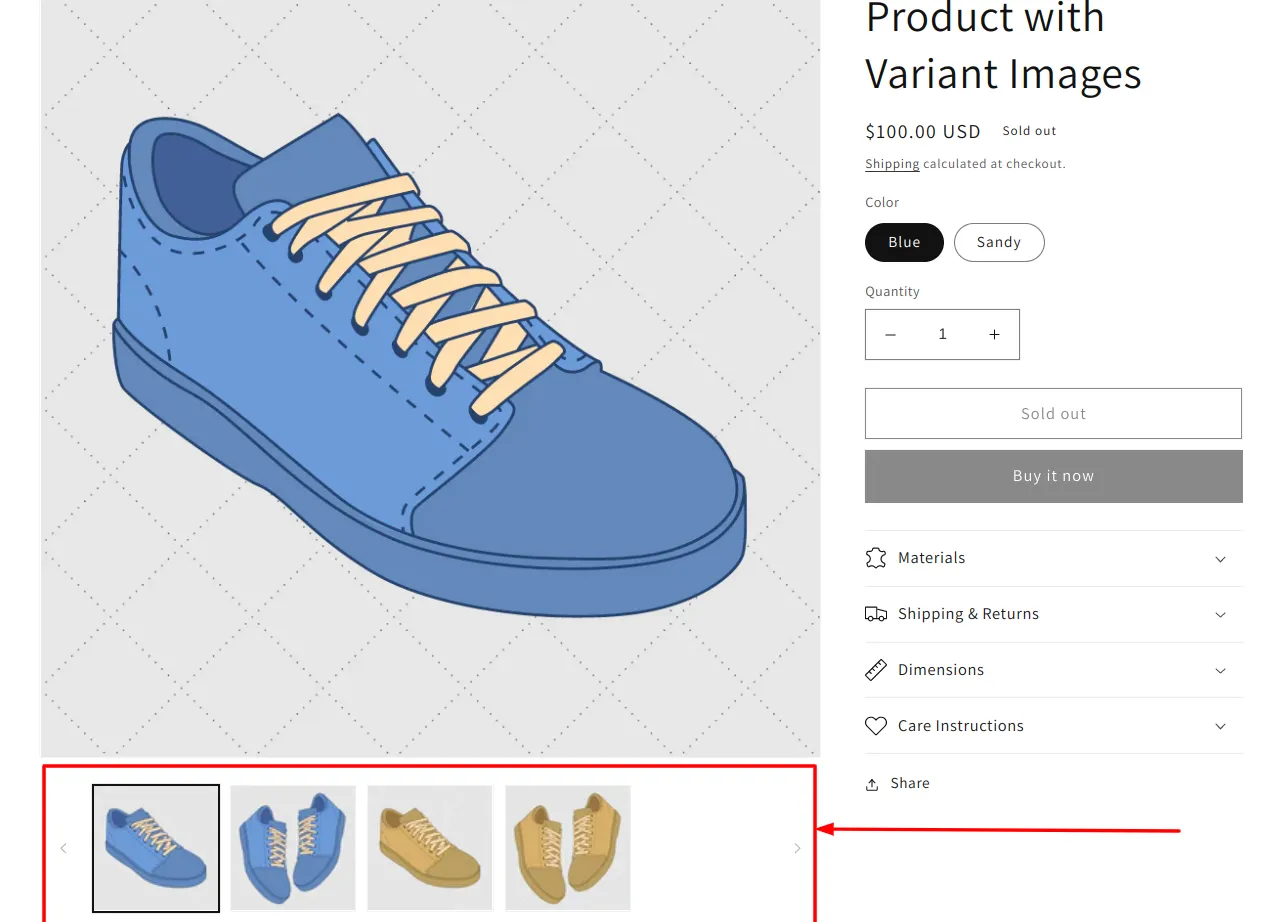Click the quantity input field
The height and width of the screenshot is (922, 1279).
[x=942, y=334]
